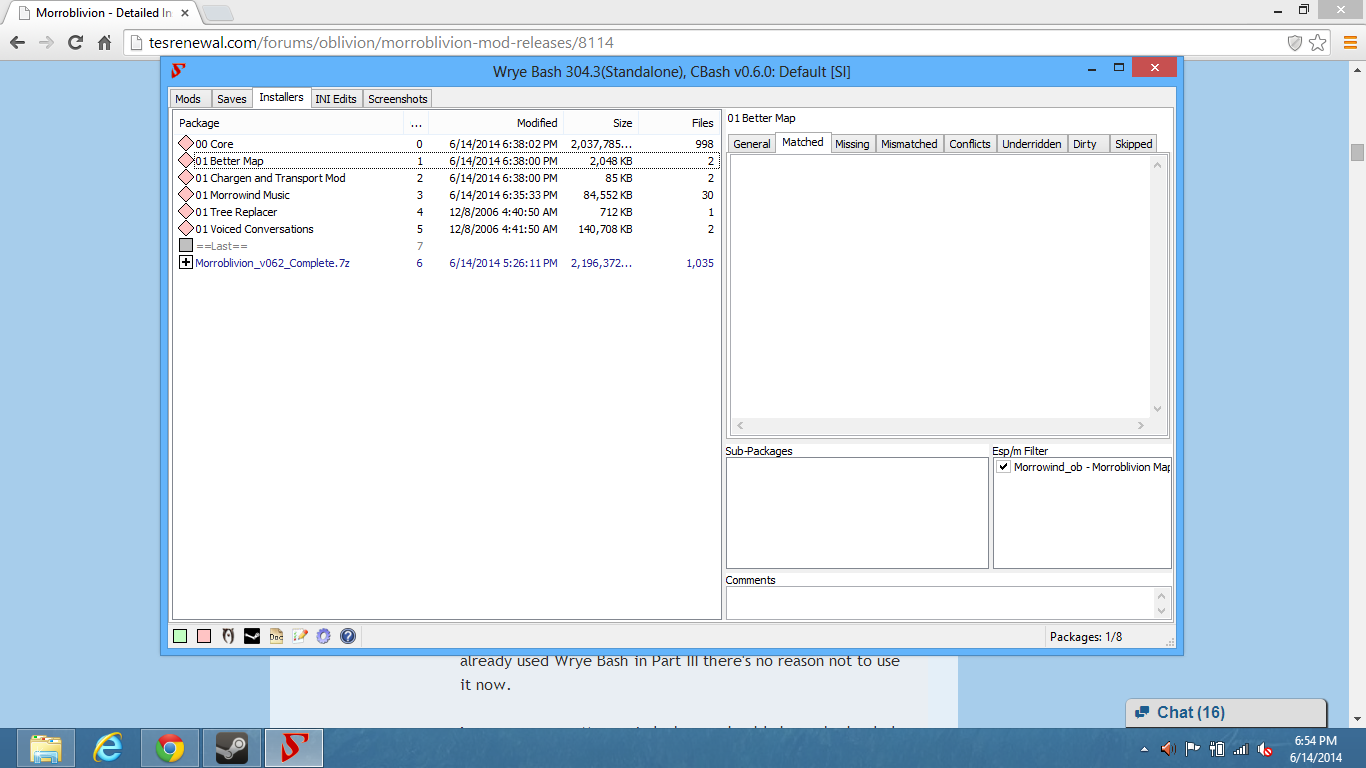
Task: Open the notepad checklist icon in status bar
Action: [300, 636]
